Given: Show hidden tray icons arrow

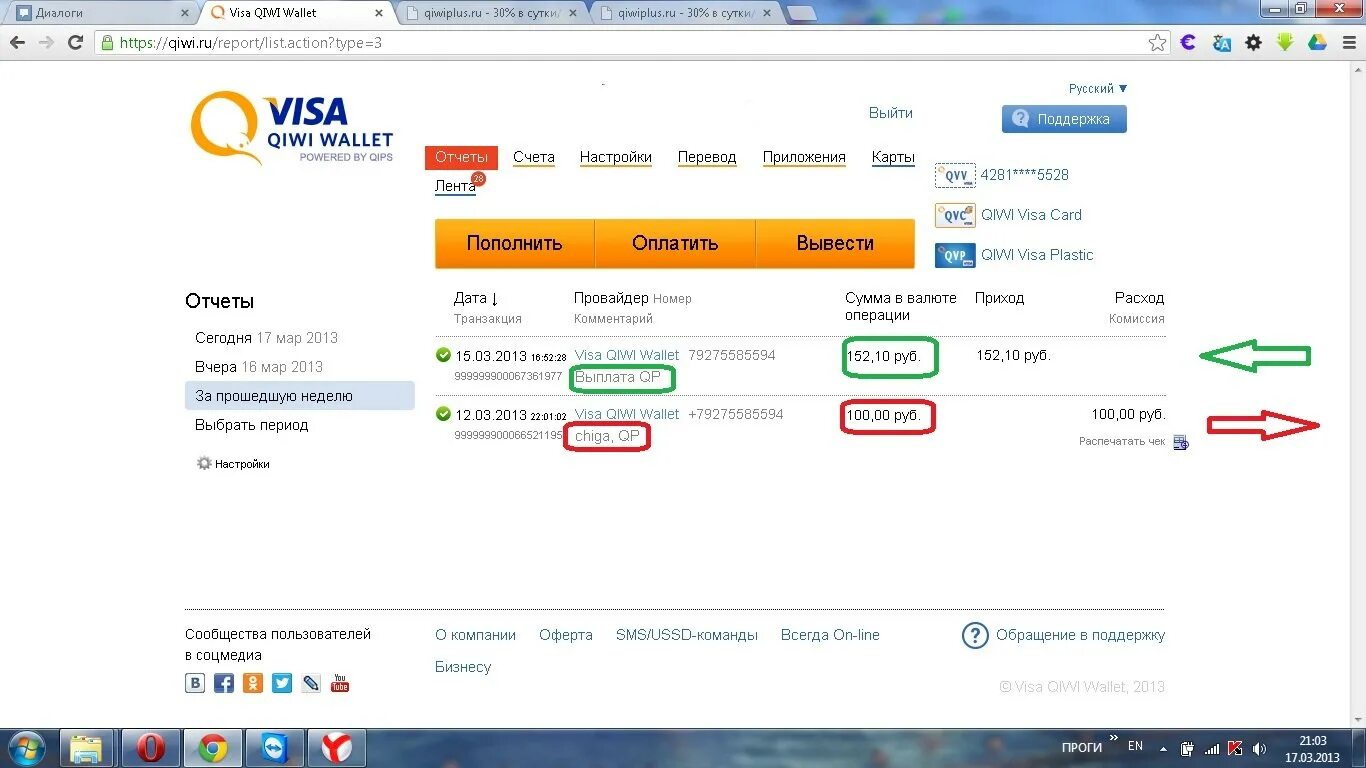Looking at the screenshot, I should click(x=1163, y=748).
